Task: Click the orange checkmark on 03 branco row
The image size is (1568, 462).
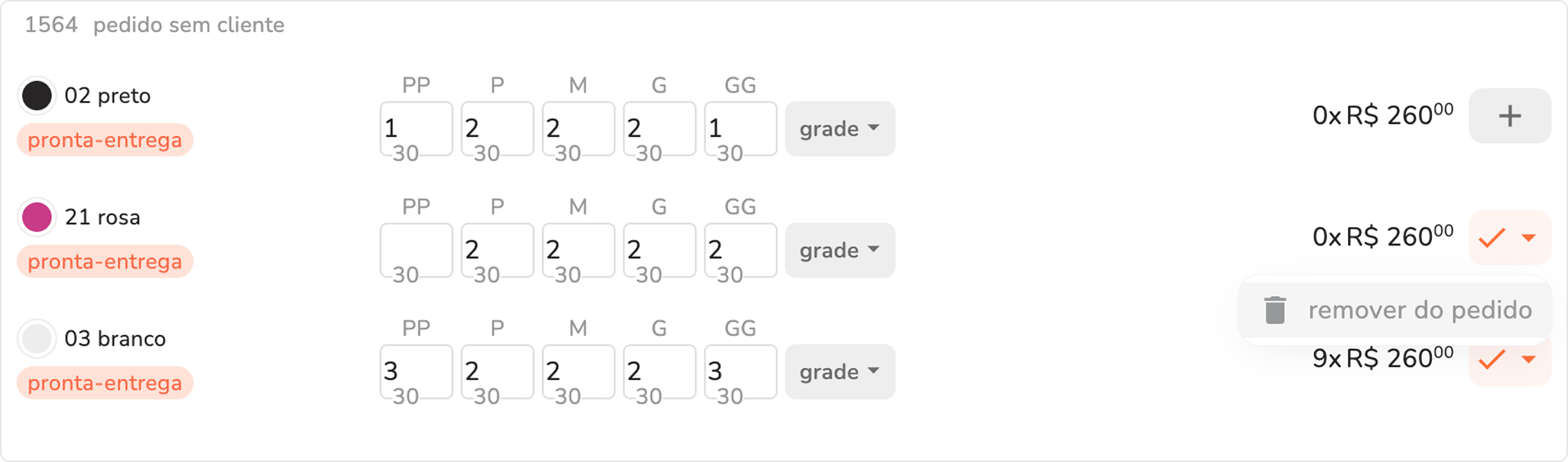Action: click(1492, 360)
